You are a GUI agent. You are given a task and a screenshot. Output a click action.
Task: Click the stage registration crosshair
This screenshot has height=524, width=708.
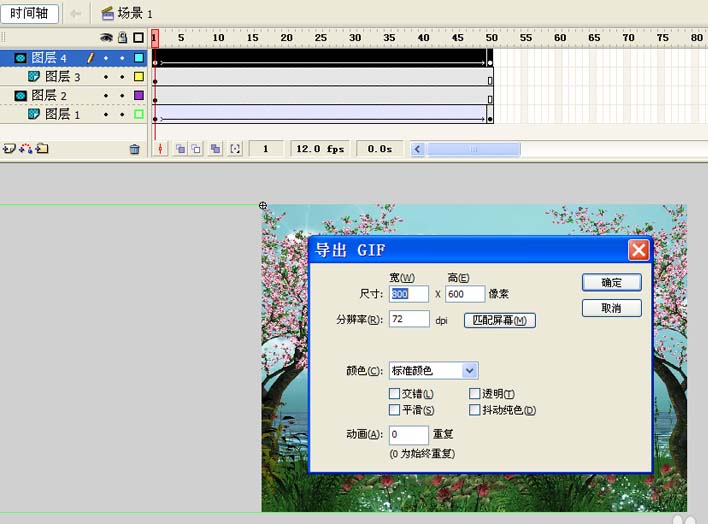tap(263, 206)
